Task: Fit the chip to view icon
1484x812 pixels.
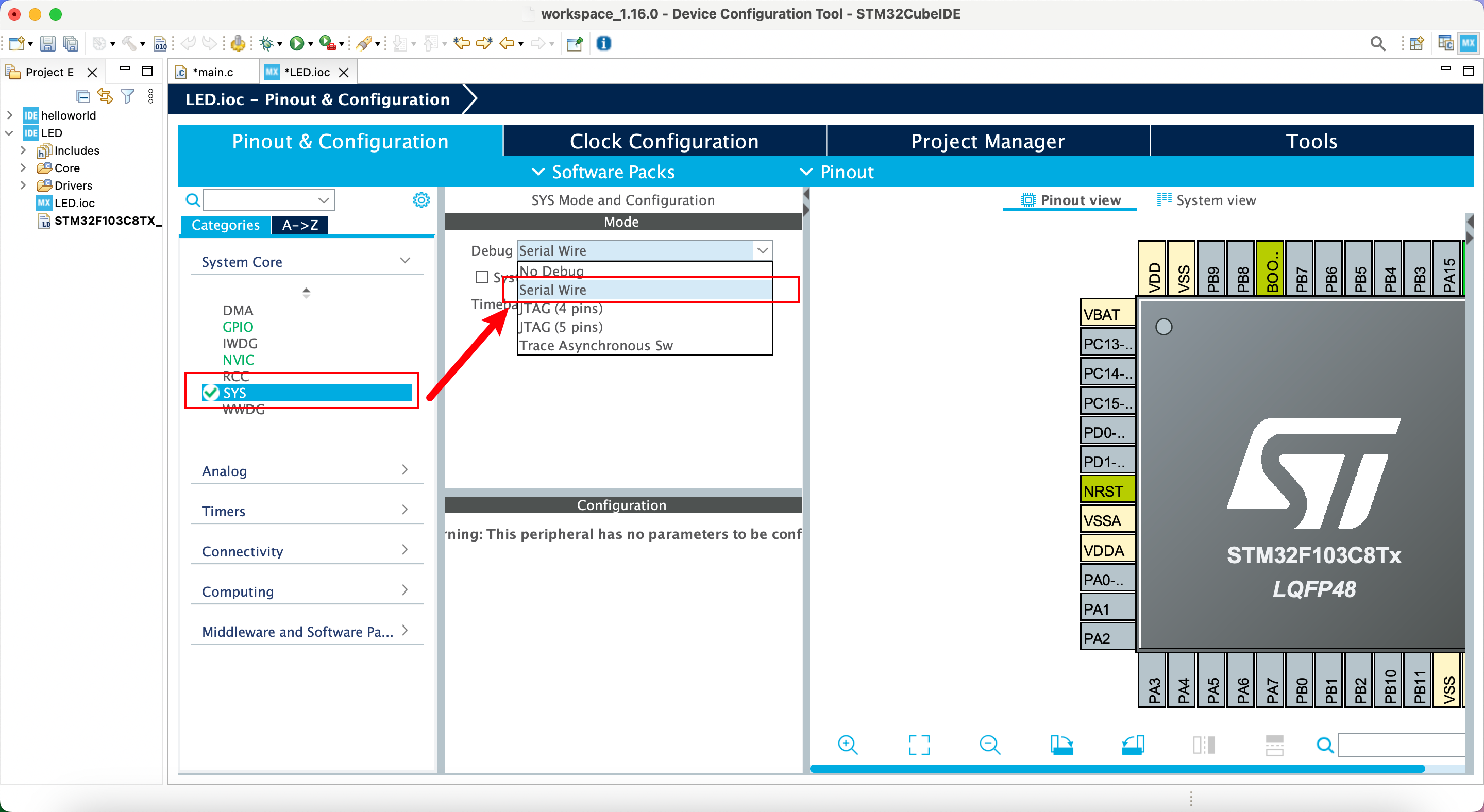Action: coord(919,745)
